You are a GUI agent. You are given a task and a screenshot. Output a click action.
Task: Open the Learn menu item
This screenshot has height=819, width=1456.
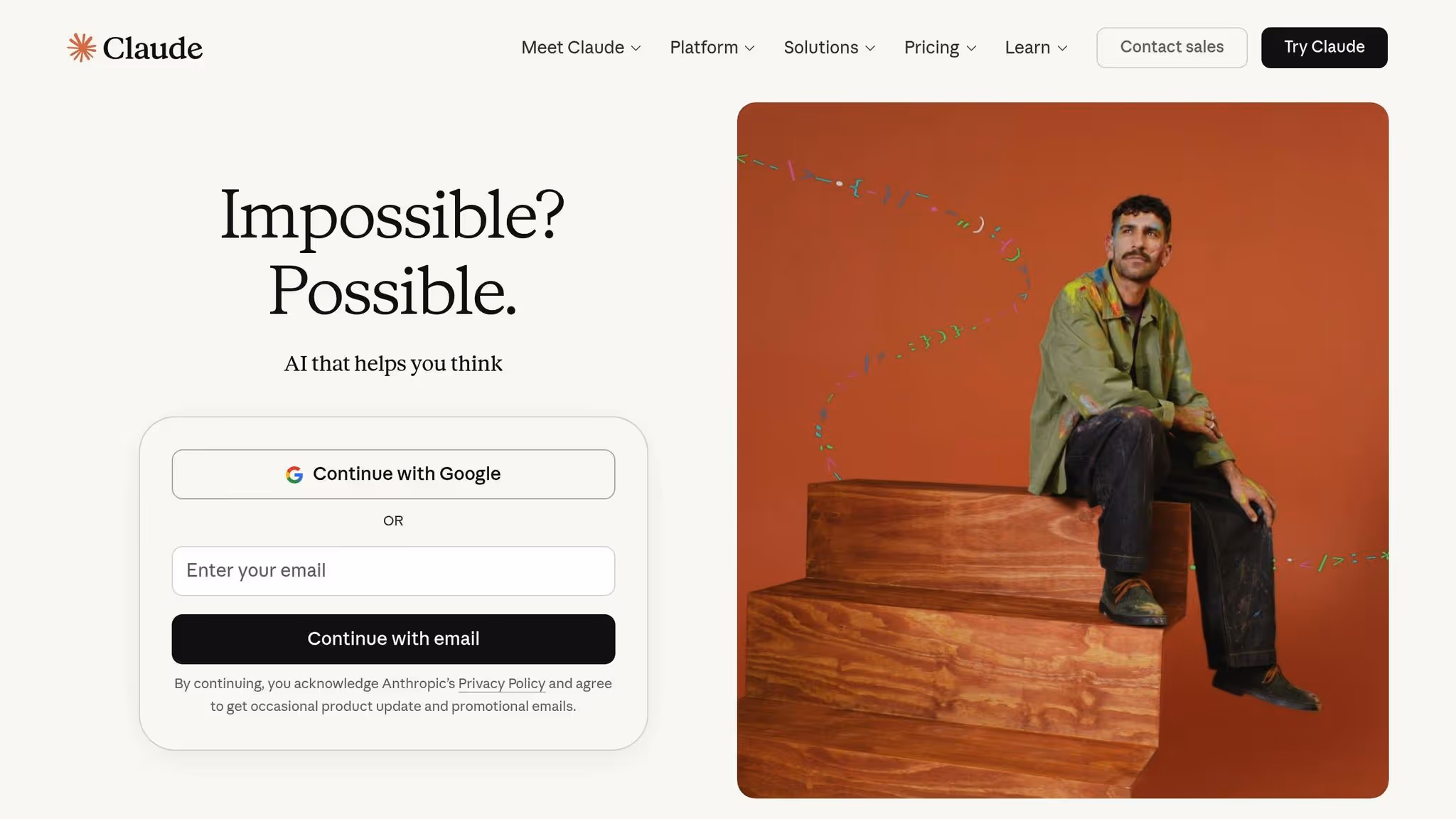click(x=1037, y=48)
